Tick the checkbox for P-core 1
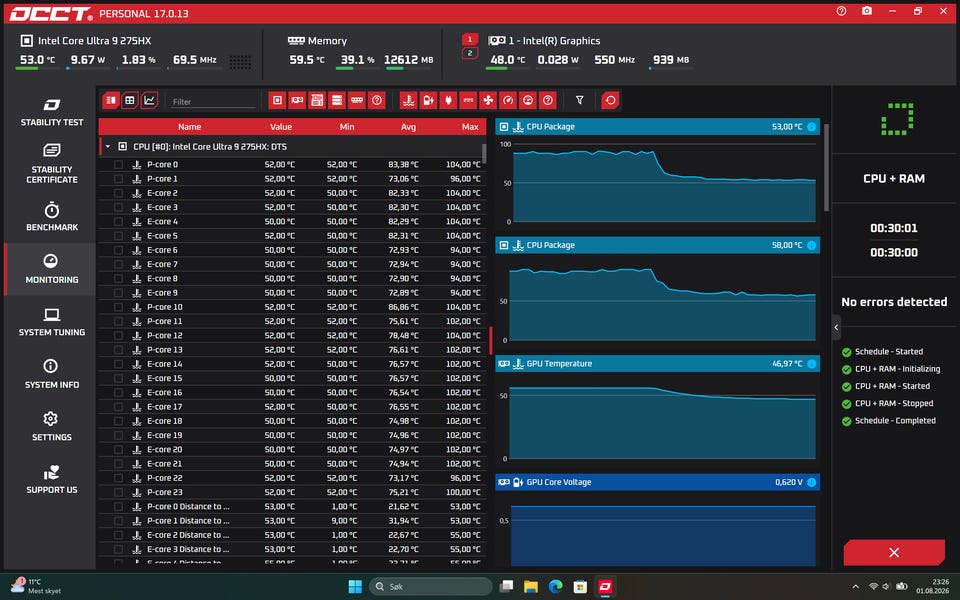 coord(119,179)
